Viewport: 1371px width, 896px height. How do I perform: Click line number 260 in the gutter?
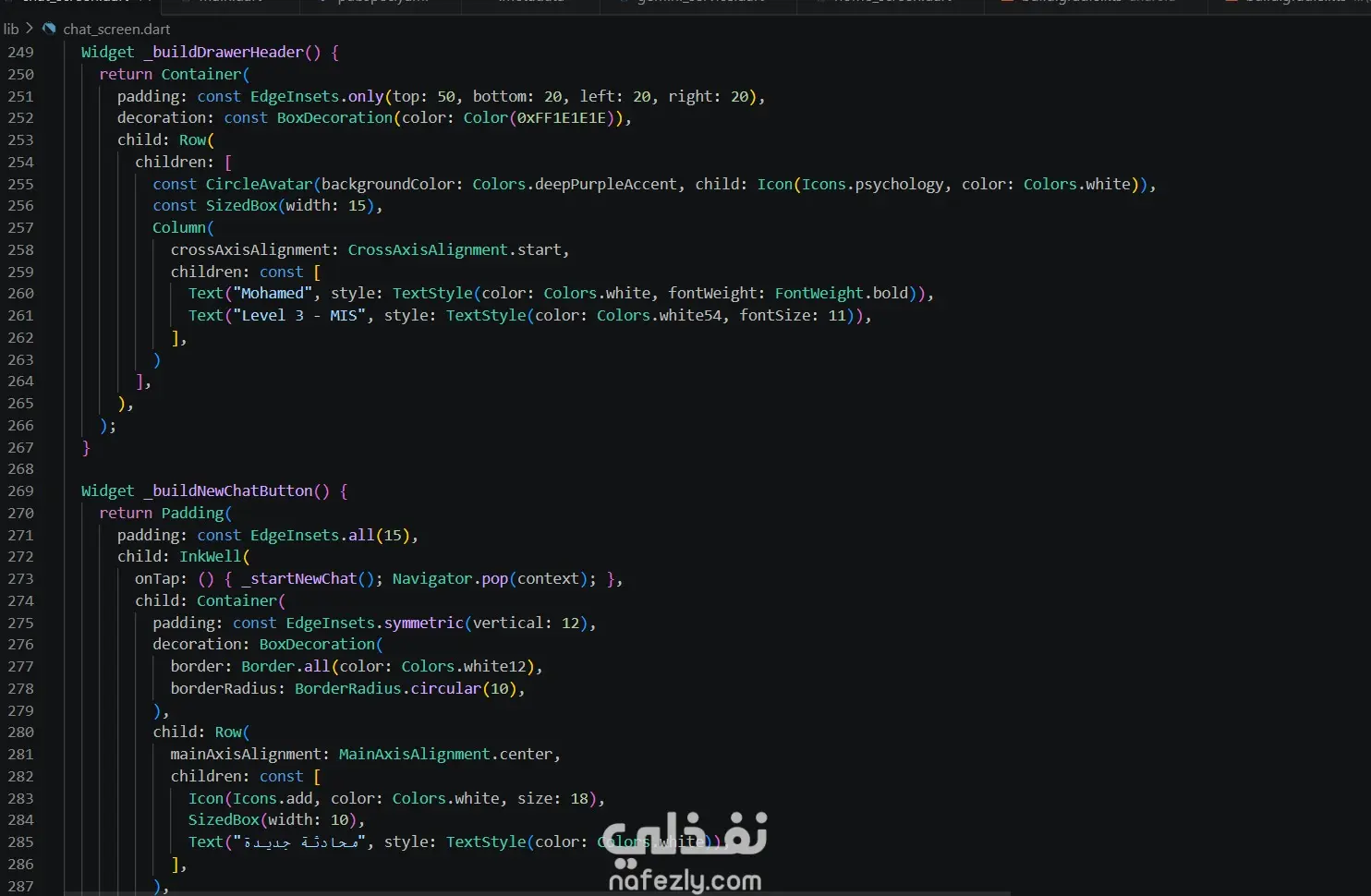pyautogui.click(x=20, y=293)
